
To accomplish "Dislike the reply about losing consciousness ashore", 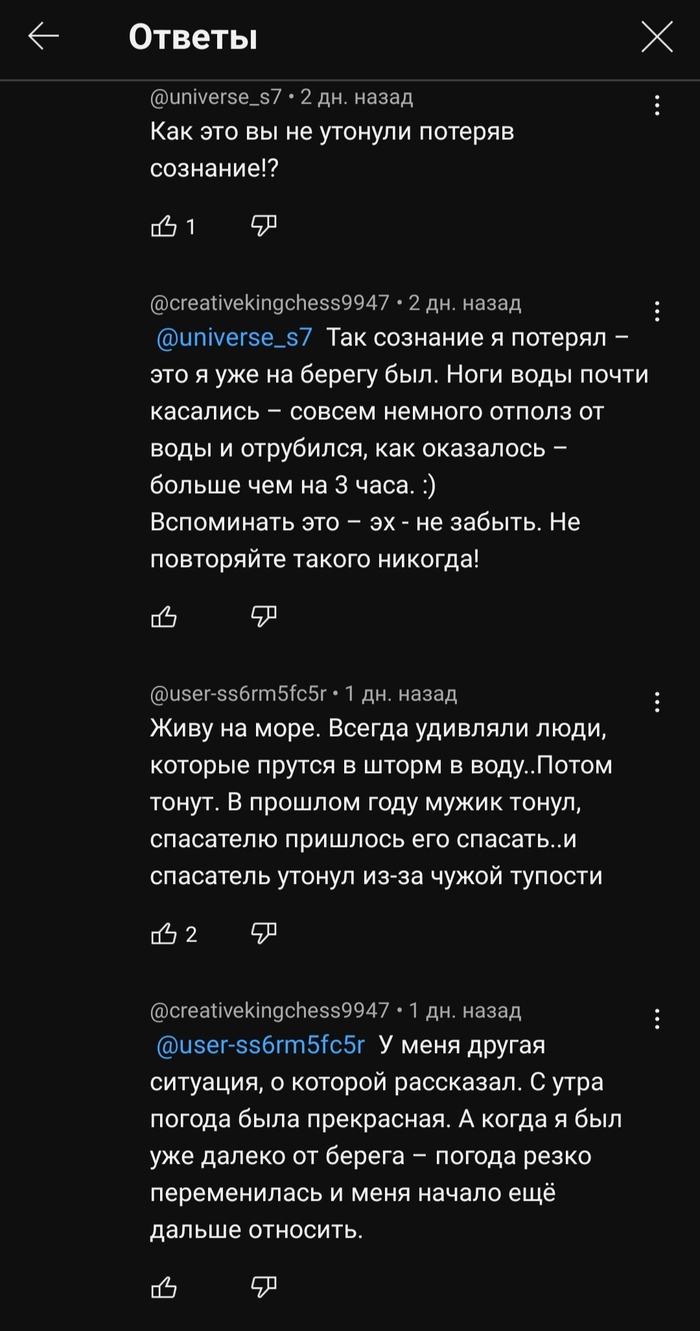I will point(263,616).
